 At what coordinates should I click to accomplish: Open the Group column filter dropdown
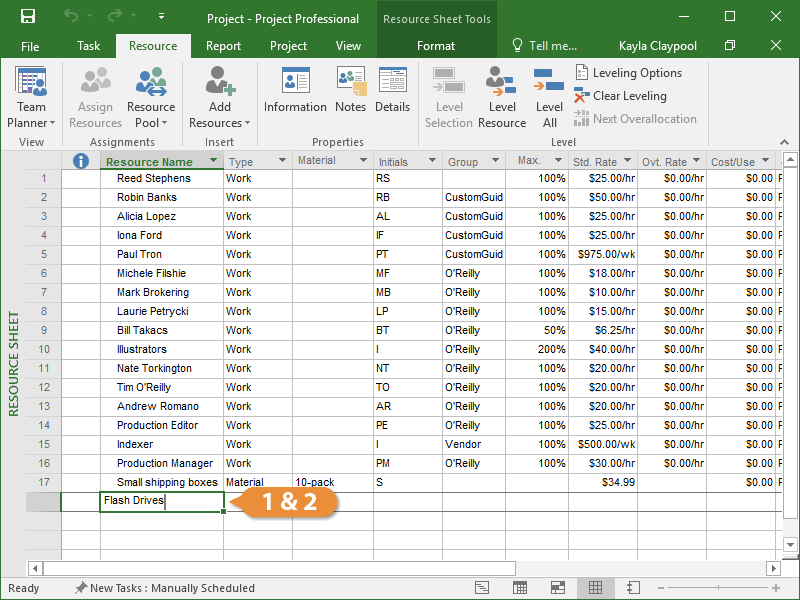493,161
